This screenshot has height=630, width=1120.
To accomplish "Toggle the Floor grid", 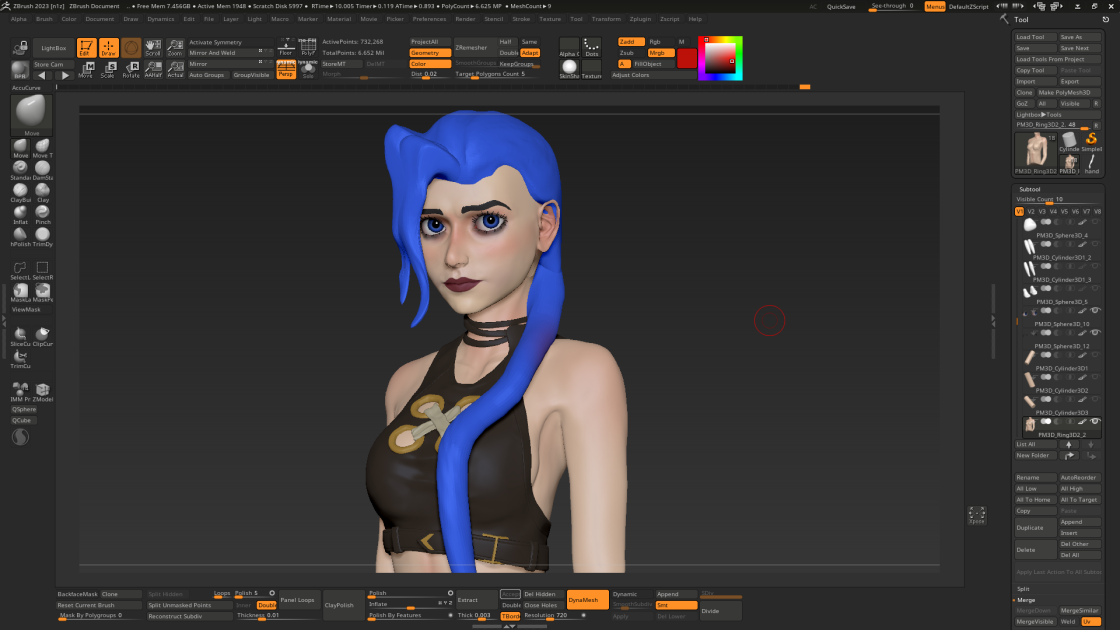I will click(x=286, y=47).
